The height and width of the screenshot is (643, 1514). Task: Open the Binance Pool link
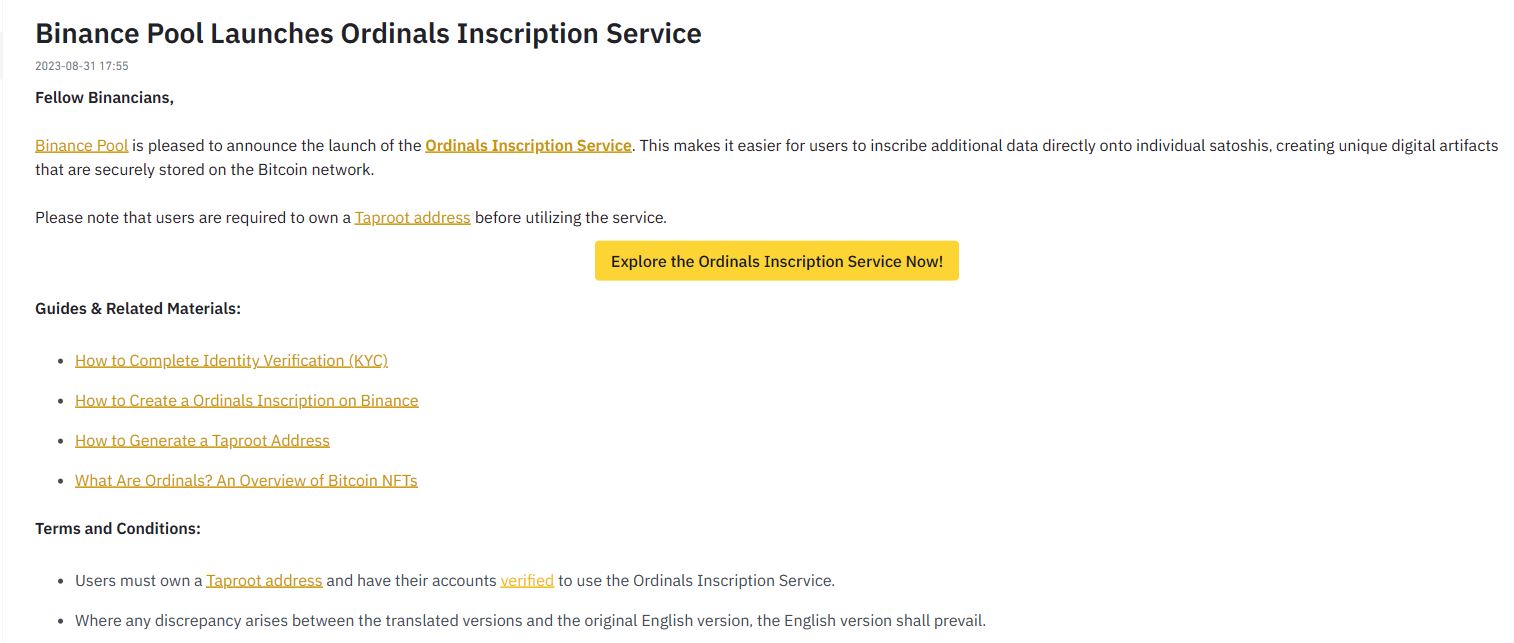tap(82, 145)
